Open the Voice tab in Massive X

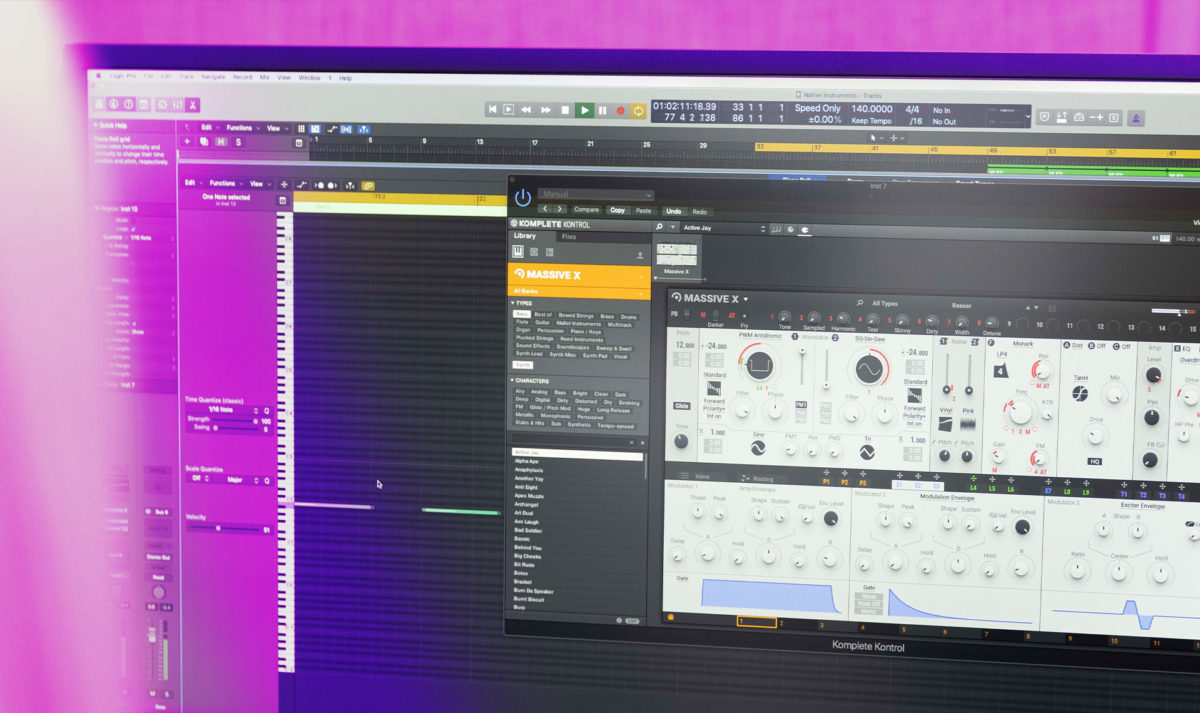(x=701, y=477)
